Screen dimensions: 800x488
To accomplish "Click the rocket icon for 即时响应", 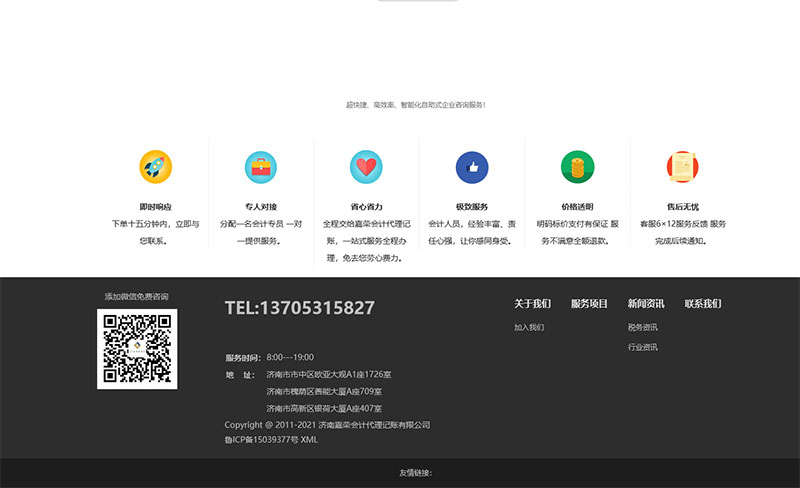I will (x=155, y=166).
